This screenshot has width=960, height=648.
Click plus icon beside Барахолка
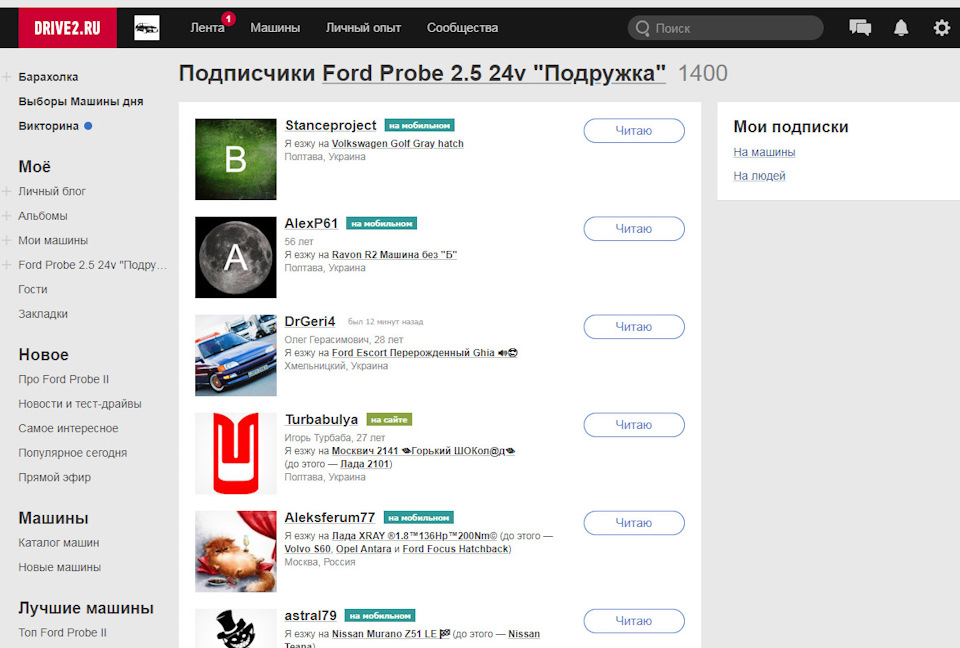(7, 77)
